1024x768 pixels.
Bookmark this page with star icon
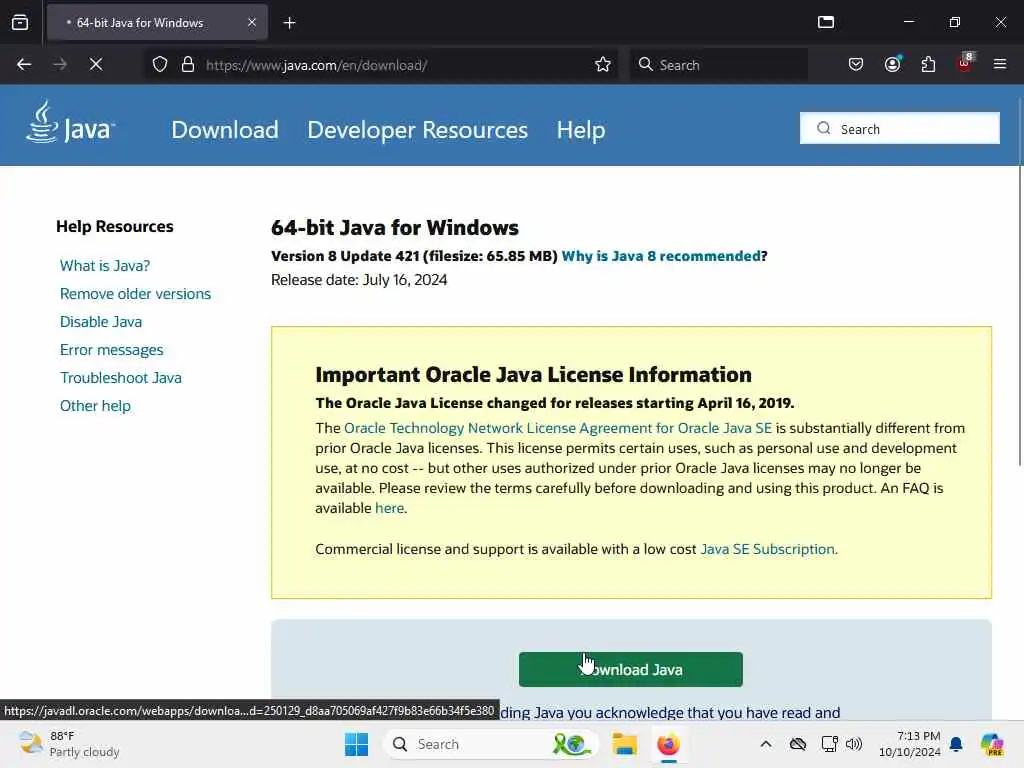click(603, 64)
